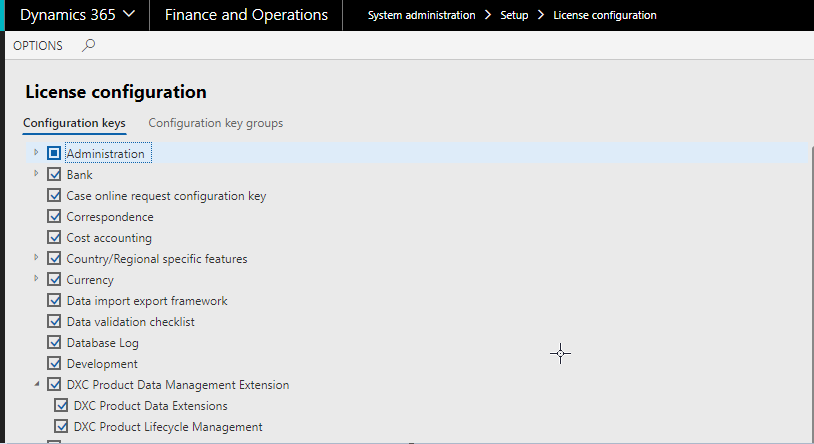This screenshot has width=814, height=444.
Task: Open the Dynamics 365 dropdown menu
Action: coord(78,15)
